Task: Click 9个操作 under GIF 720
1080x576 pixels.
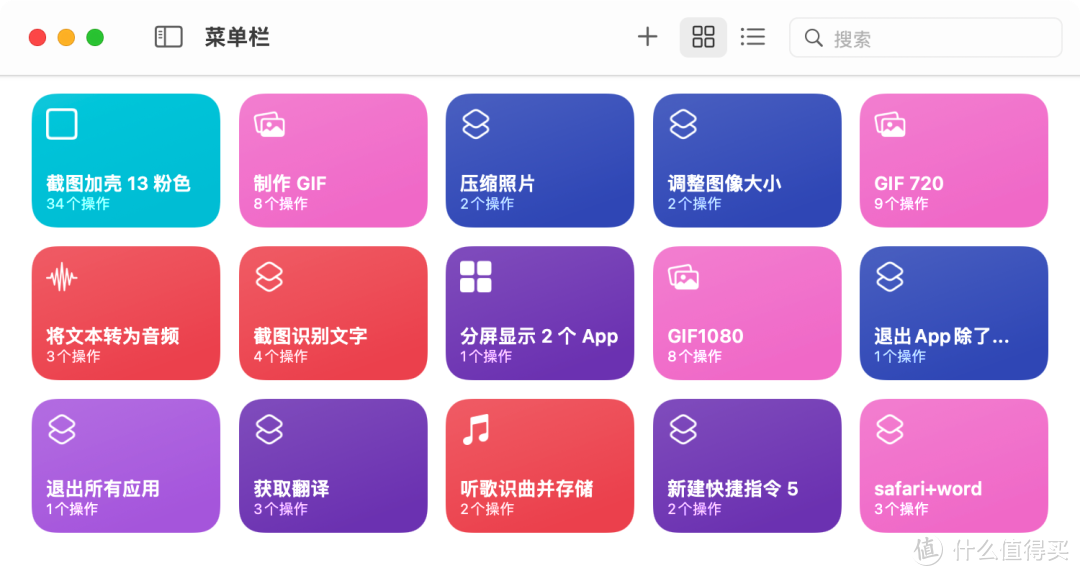Action: point(901,204)
